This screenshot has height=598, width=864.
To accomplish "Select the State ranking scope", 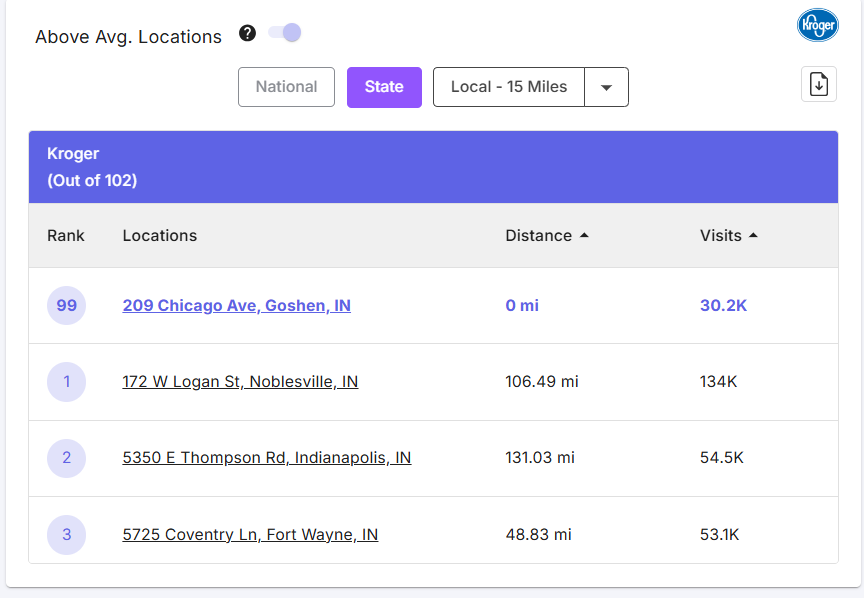I will point(384,87).
